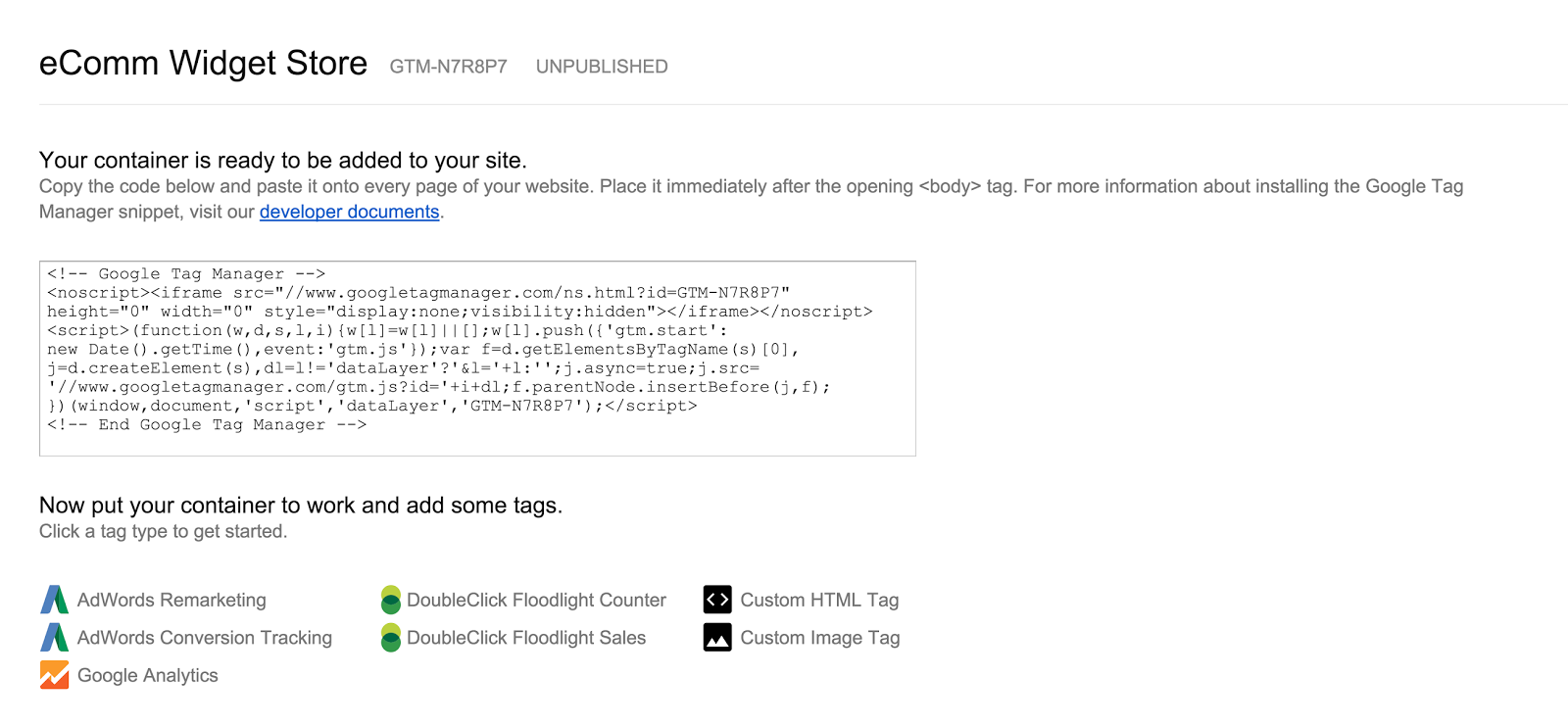1568x726 pixels.
Task: Click the Custom HTML Tag code icon
Action: pyautogui.click(x=717, y=600)
